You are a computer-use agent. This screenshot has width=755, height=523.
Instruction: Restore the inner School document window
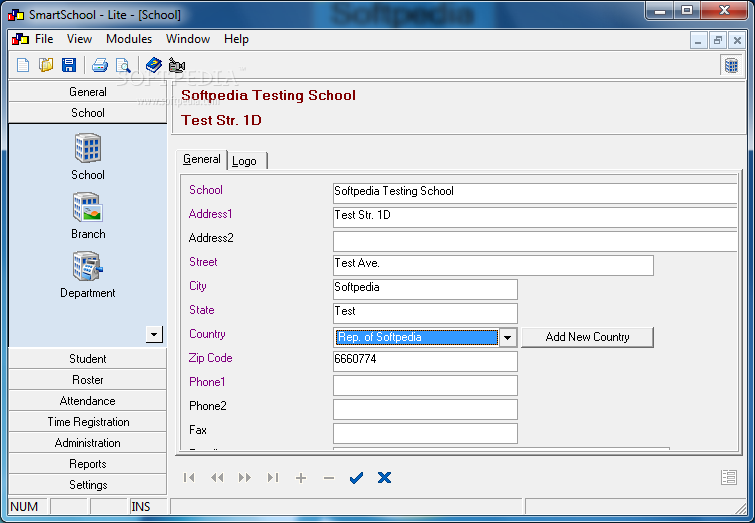tap(717, 40)
